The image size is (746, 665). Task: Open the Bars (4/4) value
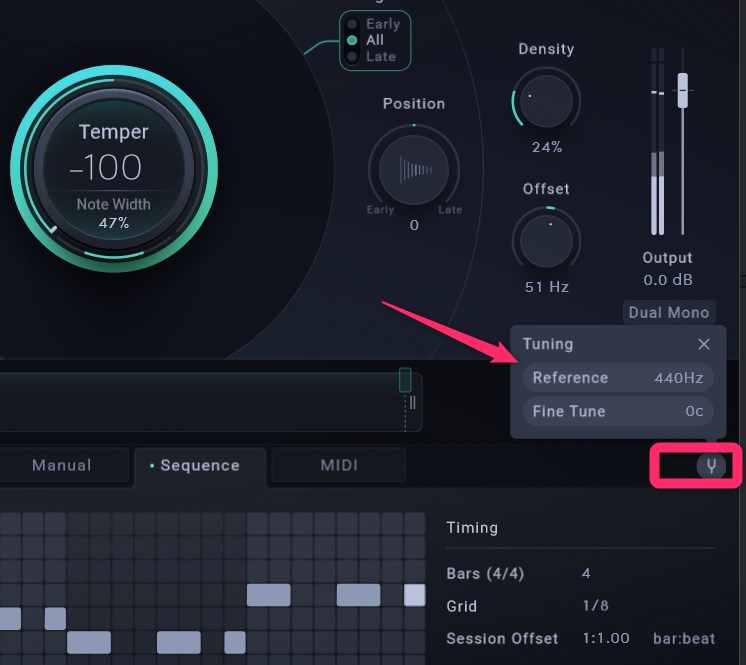[586, 574]
